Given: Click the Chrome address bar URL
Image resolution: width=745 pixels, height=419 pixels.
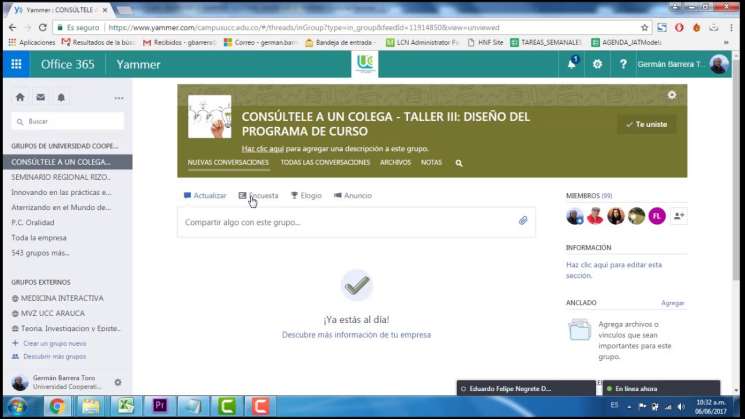Looking at the screenshot, I should pos(304,28).
